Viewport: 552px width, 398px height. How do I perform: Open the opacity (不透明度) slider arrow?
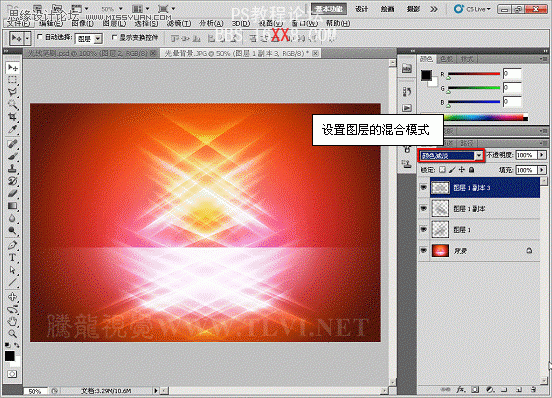tap(542, 155)
